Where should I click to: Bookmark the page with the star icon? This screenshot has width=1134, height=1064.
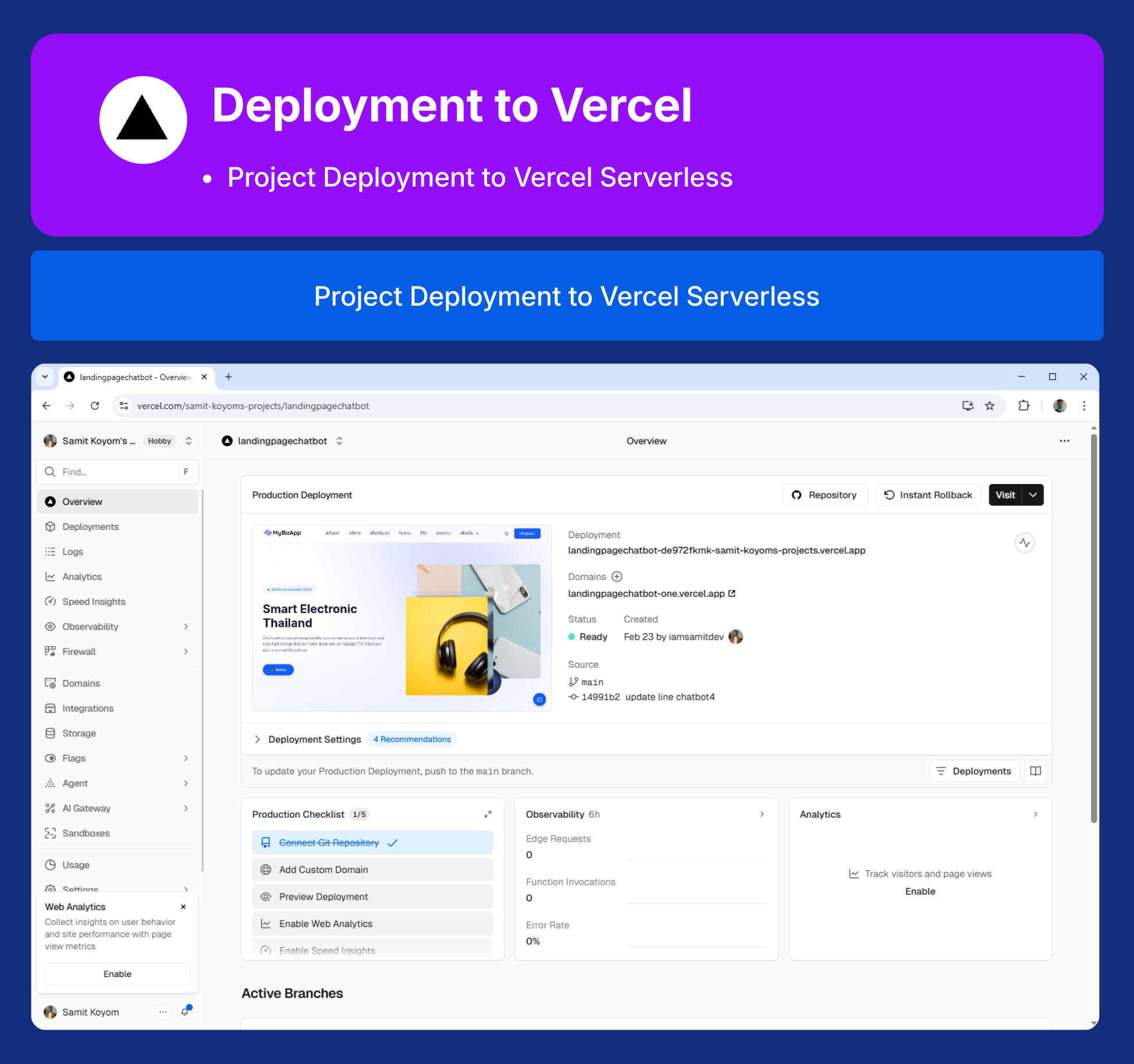[x=990, y=406]
